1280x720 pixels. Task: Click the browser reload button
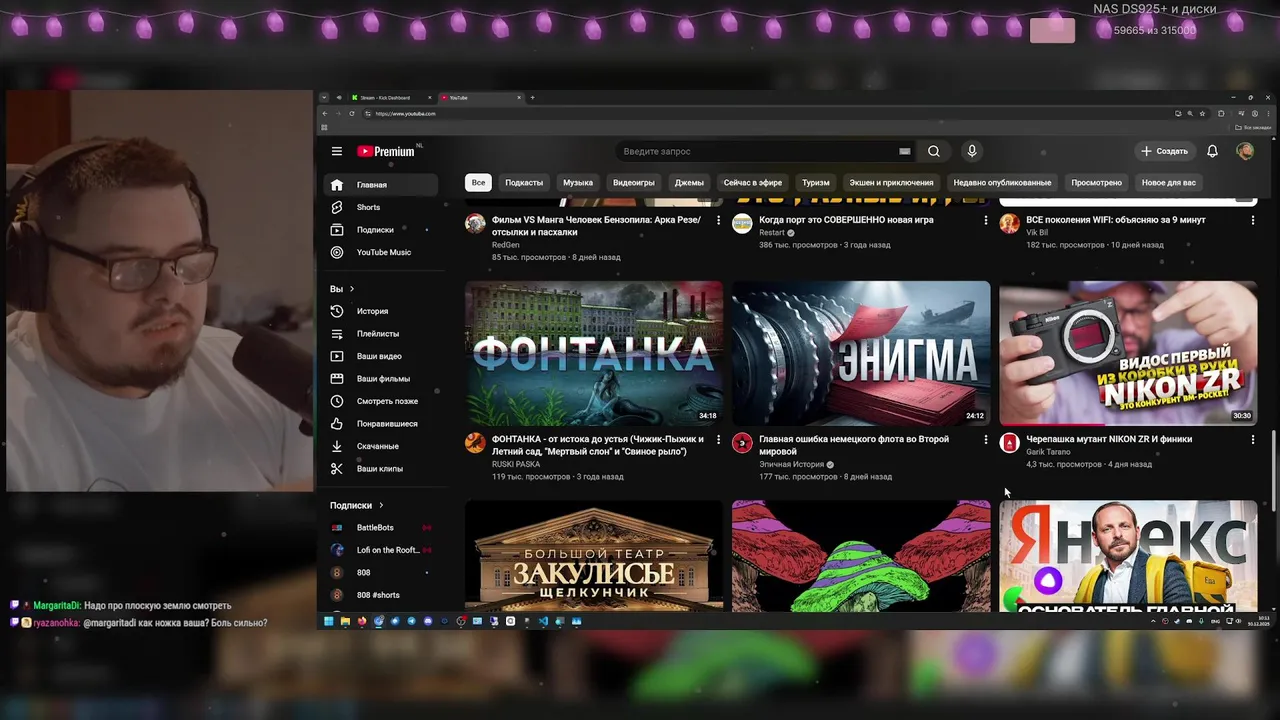pyautogui.click(x=352, y=113)
